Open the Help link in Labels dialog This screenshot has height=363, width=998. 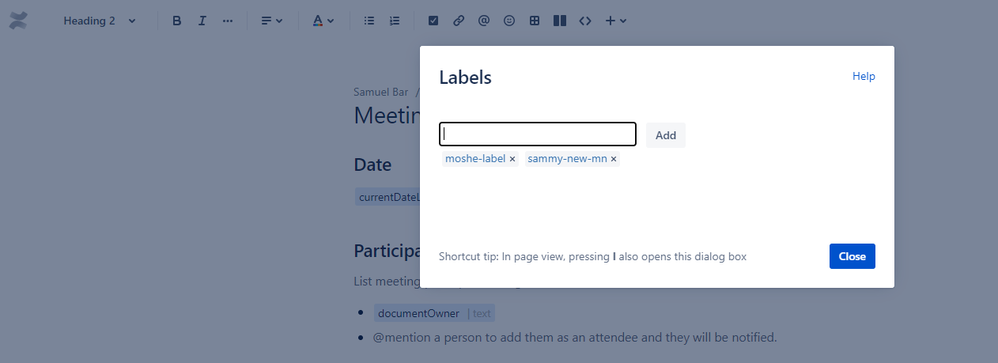pos(864,76)
